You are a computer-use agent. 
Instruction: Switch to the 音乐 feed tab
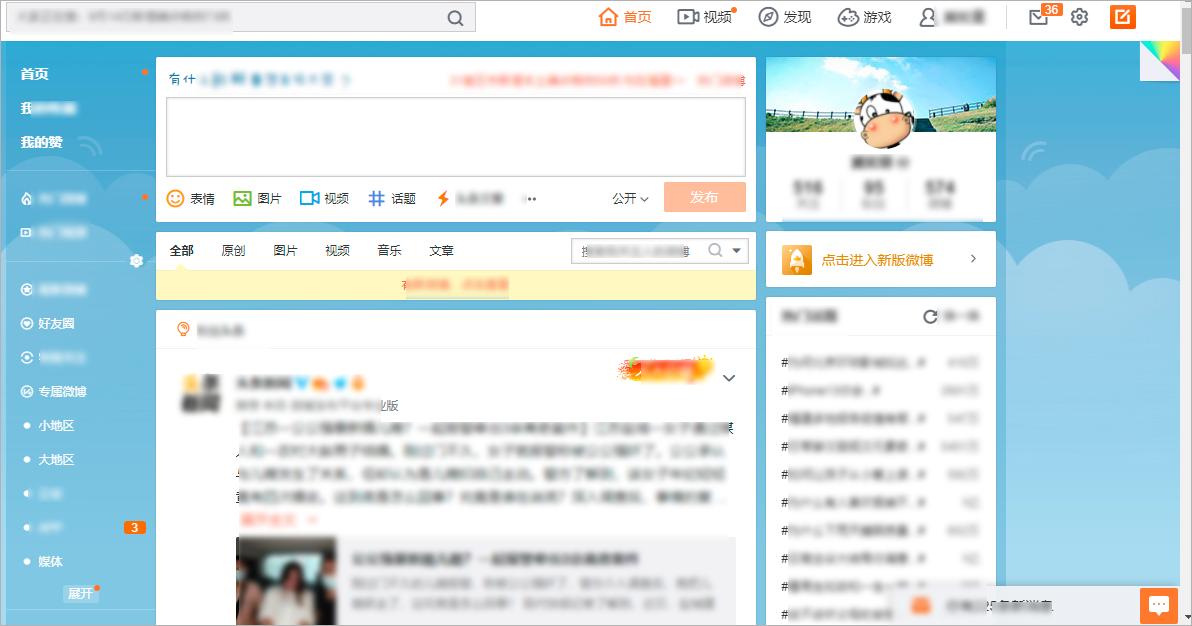[x=389, y=250]
